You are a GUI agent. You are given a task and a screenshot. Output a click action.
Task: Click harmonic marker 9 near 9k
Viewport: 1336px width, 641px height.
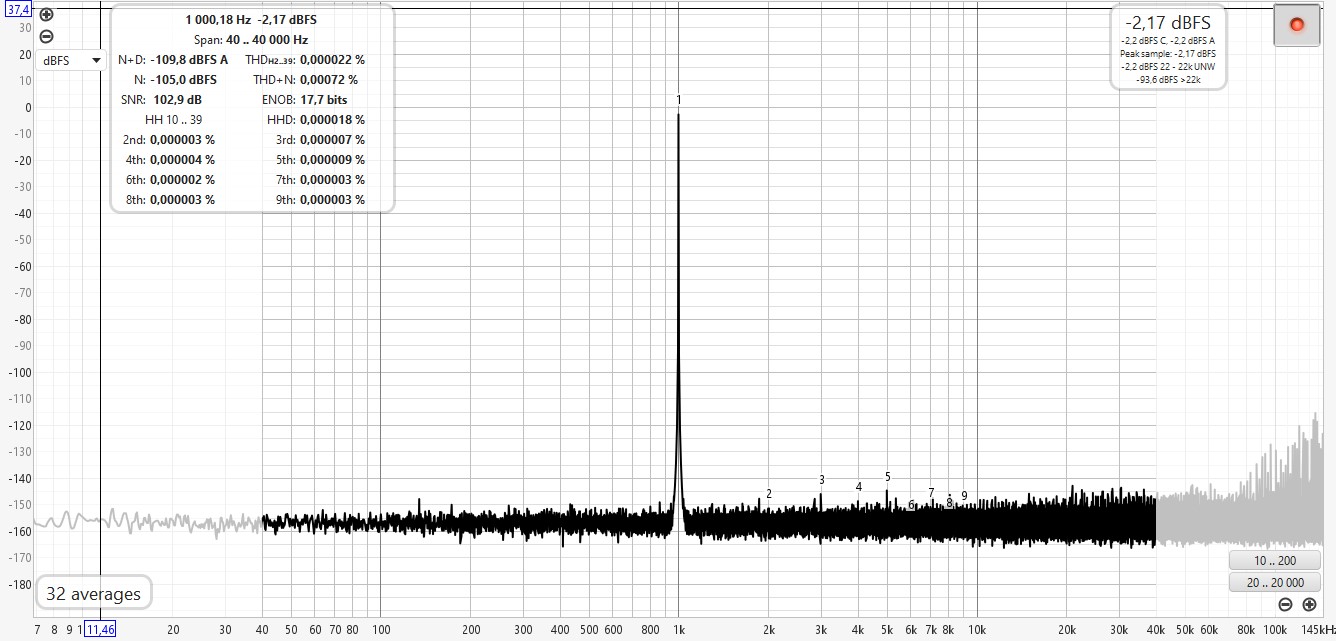[964, 496]
